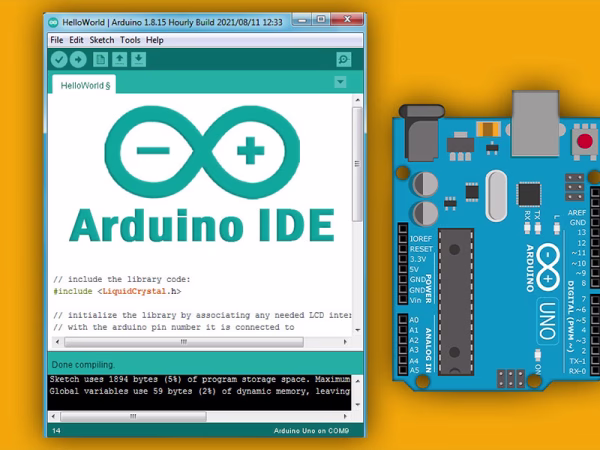This screenshot has width=600, height=450.
Task: Click the Arduino icon in title bar
Action: 54,21
